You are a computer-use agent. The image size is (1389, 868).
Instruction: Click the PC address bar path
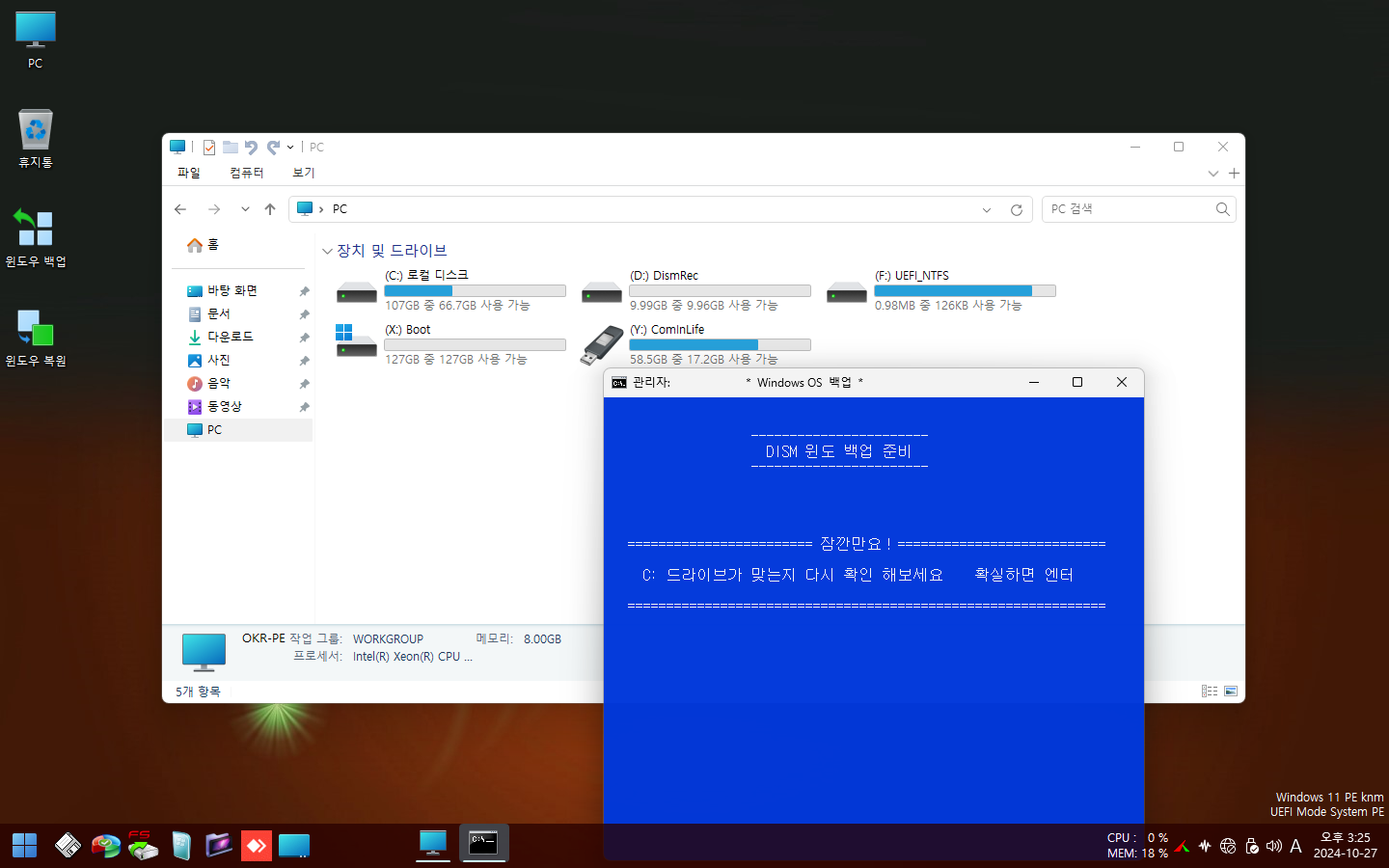(x=340, y=209)
